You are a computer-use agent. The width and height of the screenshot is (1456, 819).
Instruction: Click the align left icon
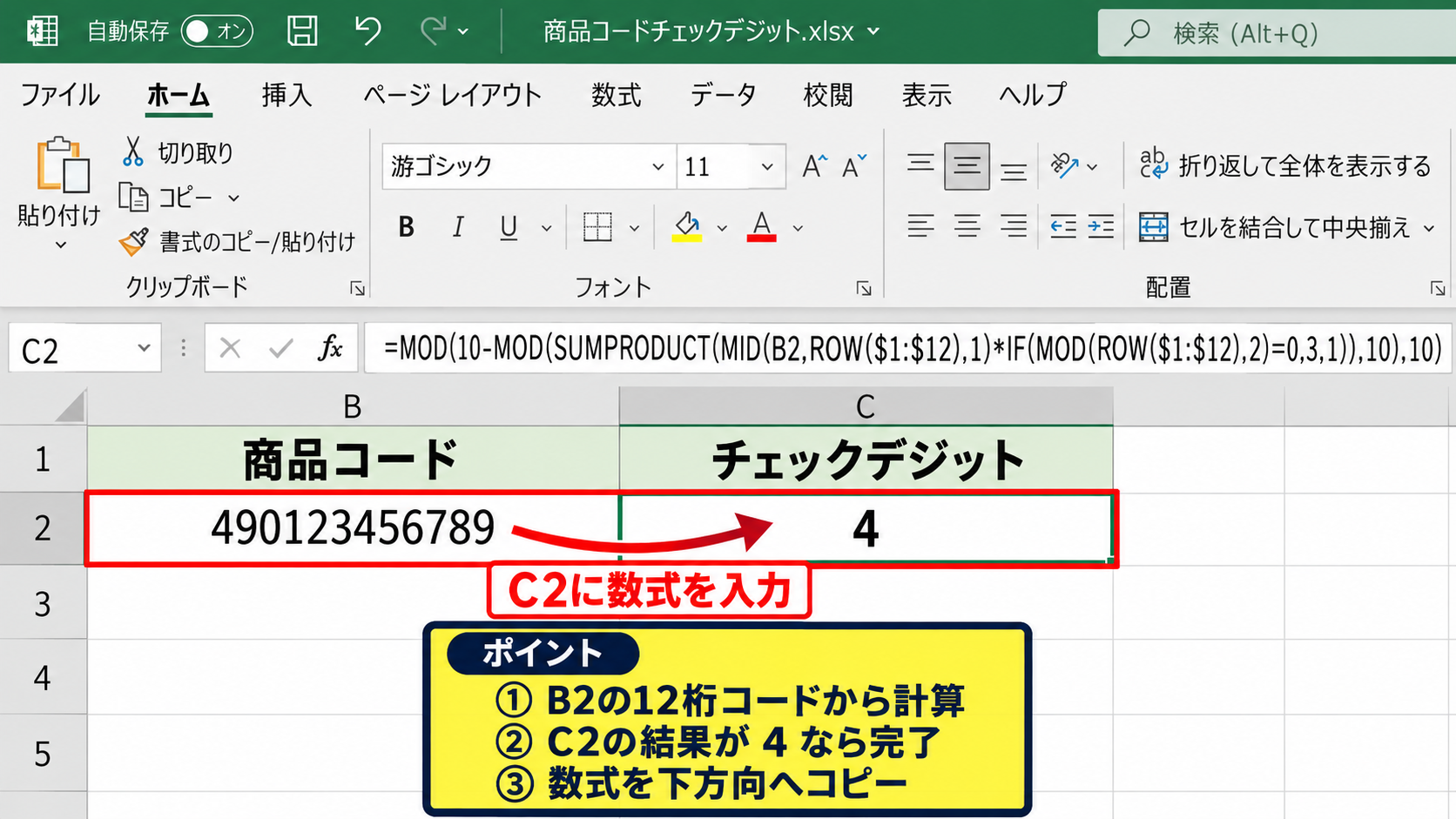click(x=920, y=227)
